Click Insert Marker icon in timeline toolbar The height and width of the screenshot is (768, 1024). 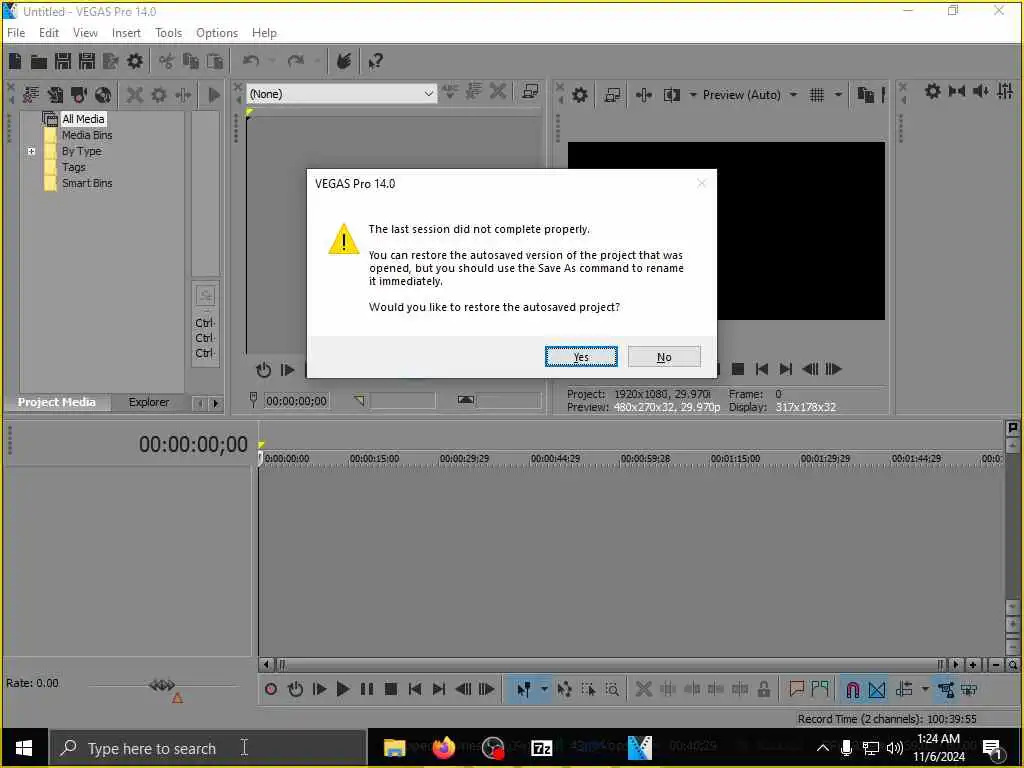(796, 689)
